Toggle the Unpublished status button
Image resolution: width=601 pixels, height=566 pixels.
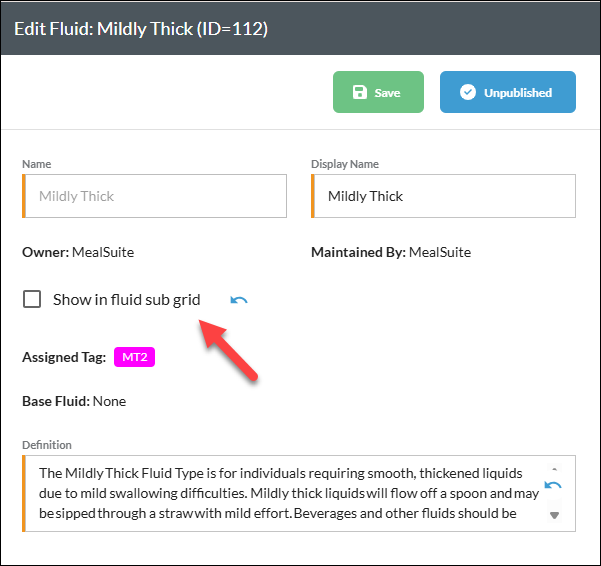pyautogui.click(x=507, y=92)
